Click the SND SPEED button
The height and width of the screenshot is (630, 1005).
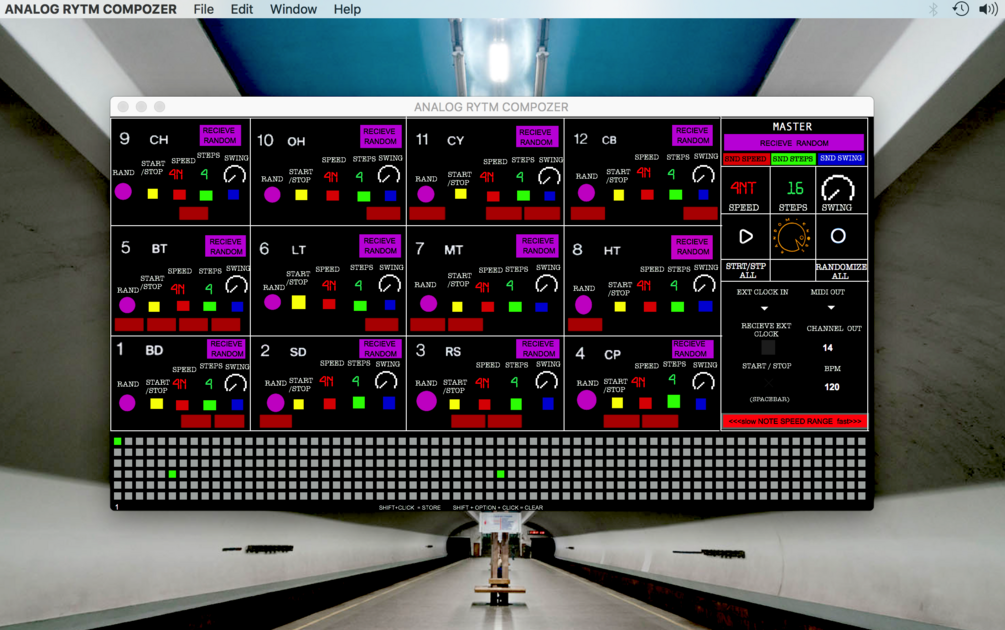click(x=745, y=158)
